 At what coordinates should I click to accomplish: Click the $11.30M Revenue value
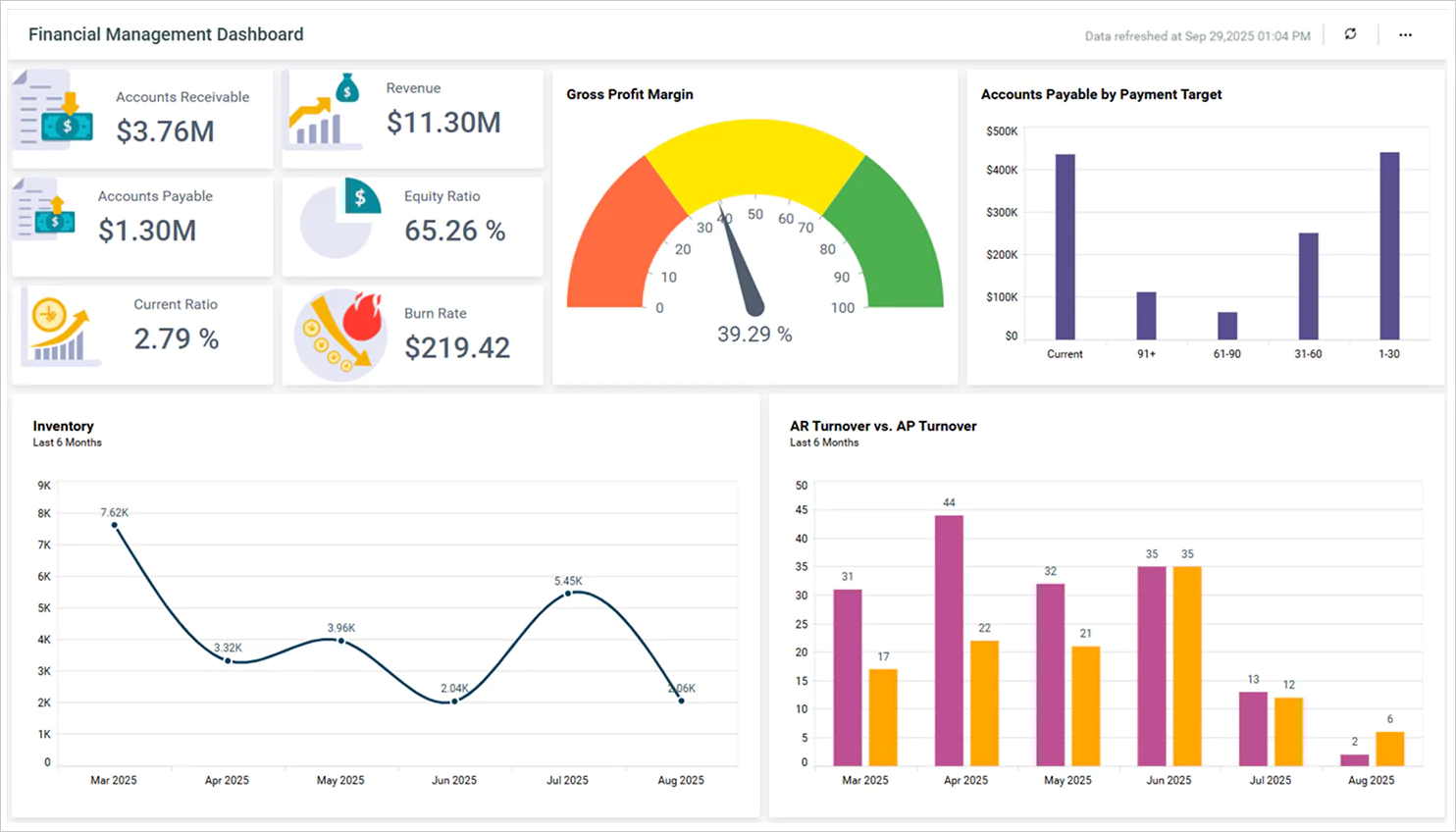[x=443, y=123]
